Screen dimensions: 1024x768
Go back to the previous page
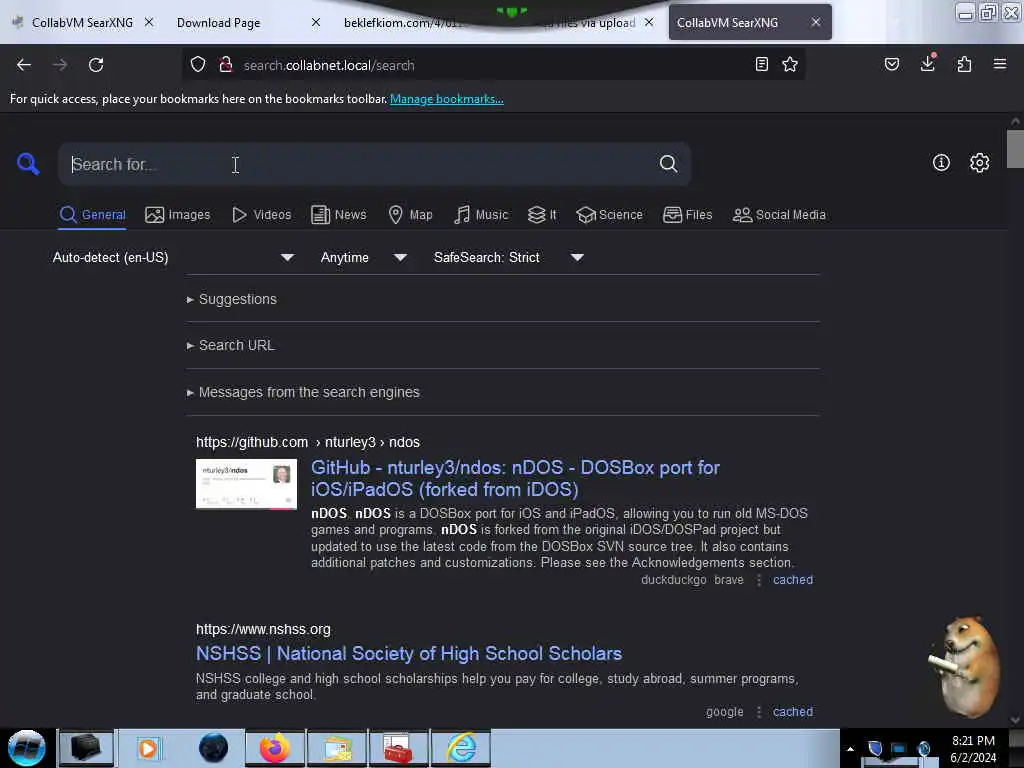pyautogui.click(x=24, y=65)
